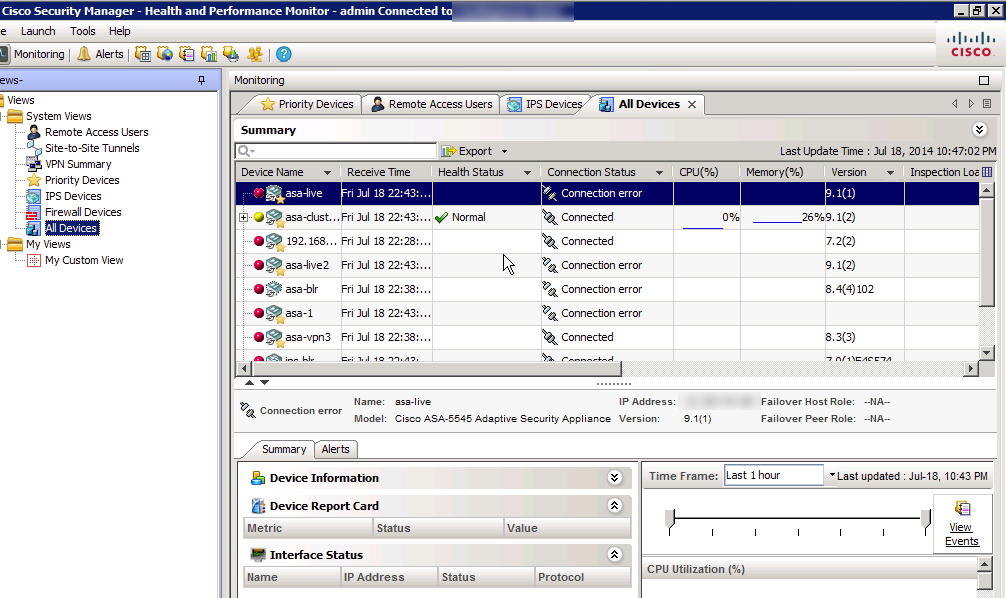Click the globe launch icon in toolbar

(165, 54)
